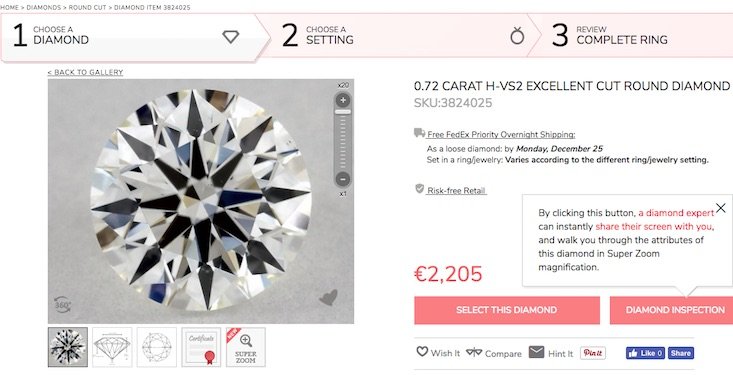733x375 pixels.
Task: Add diamond to favorites with heart icon
Action: coord(328,297)
